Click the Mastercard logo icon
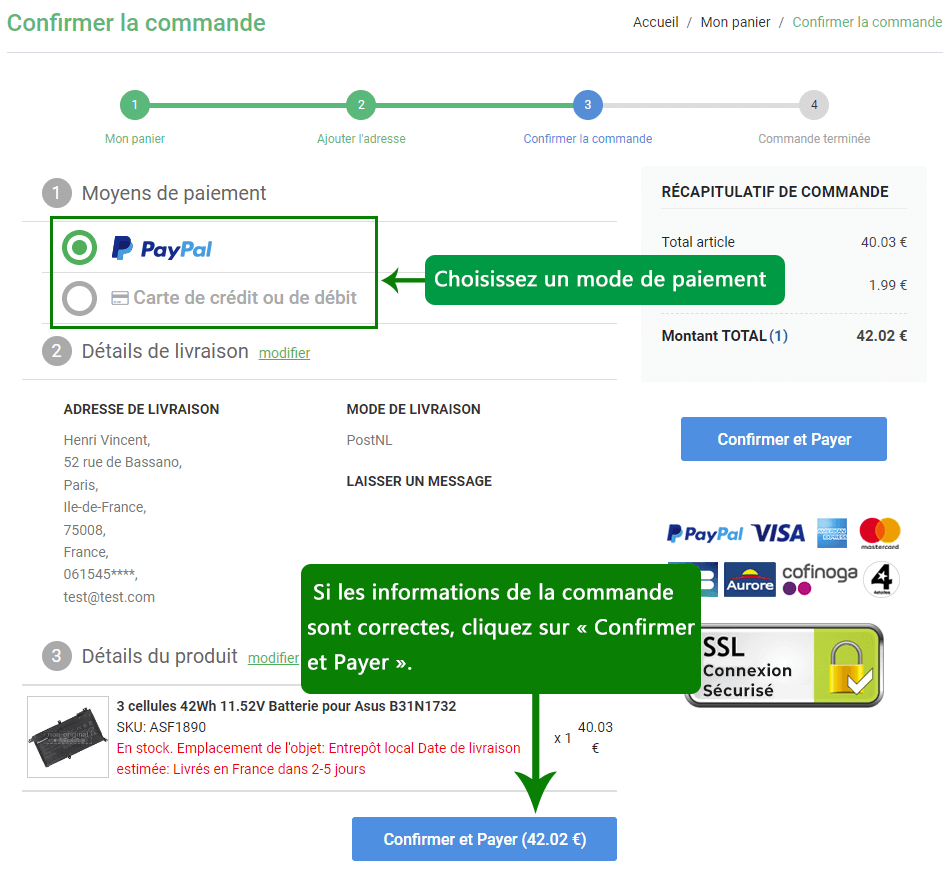The height and width of the screenshot is (880, 950). coord(880,533)
